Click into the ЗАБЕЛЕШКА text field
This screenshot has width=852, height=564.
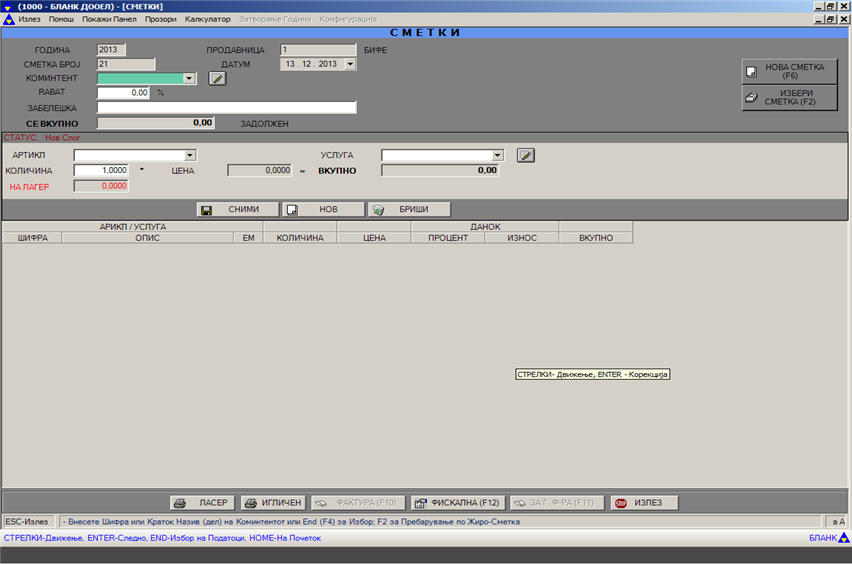coord(226,108)
